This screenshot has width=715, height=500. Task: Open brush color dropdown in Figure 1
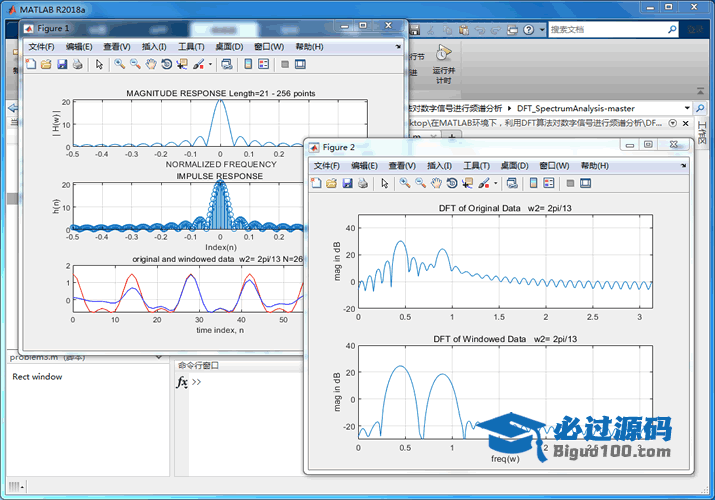pyautogui.click(x=210, y=64)
